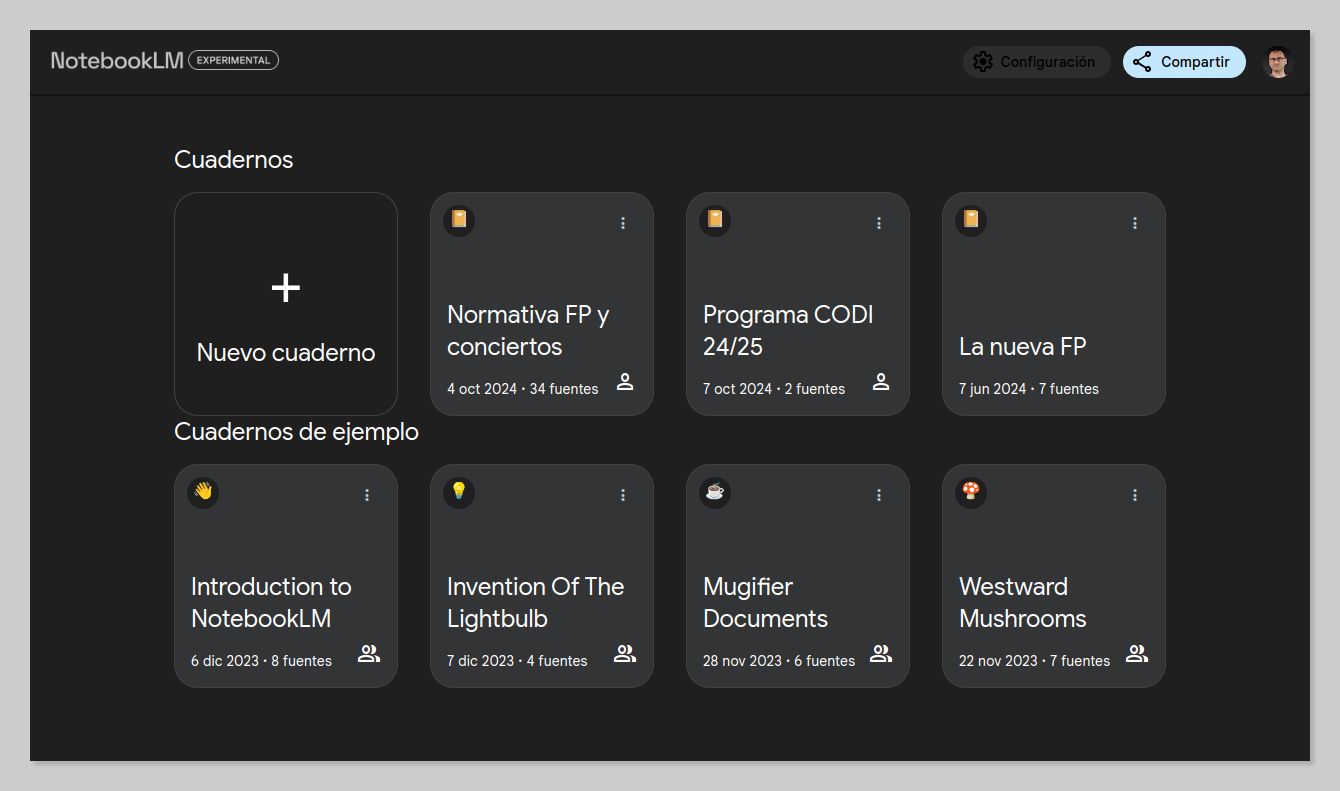
Task: Click the waving hand emoji on Introduction card
Action: (x=203, y=491)
